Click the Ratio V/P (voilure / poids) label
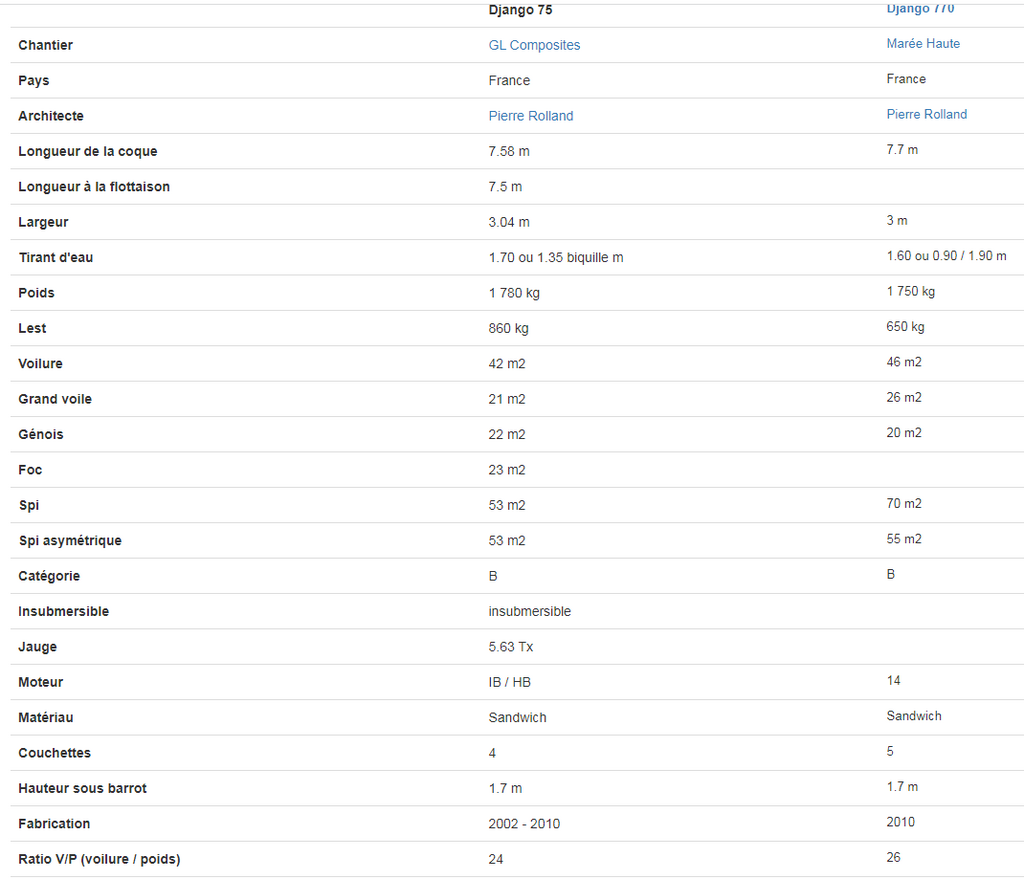Viewport: 1024px width, 879px height. [x=99, y=859]
